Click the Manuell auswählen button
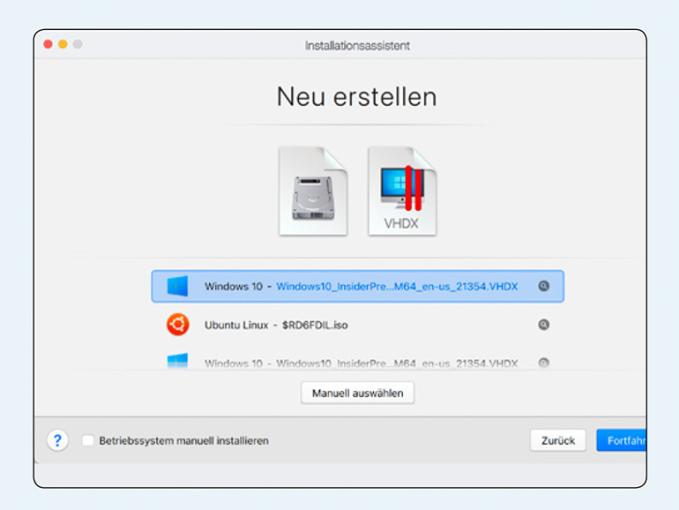The image size is (679, 510). coord(358,393)
